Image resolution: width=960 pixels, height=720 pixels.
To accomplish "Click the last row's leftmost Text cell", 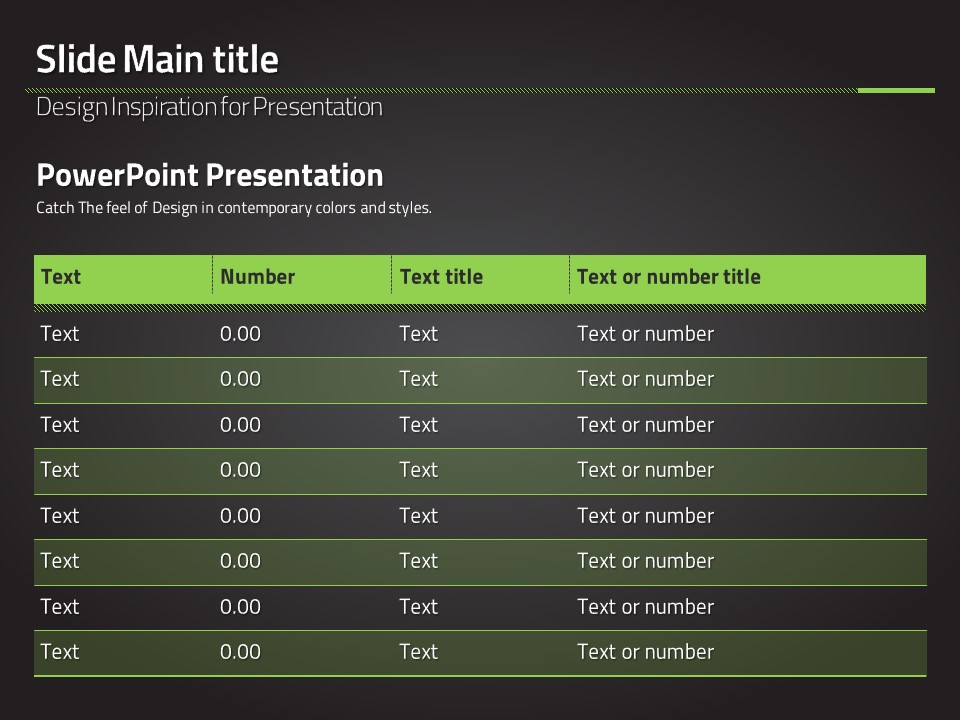I will click(60, 651).
